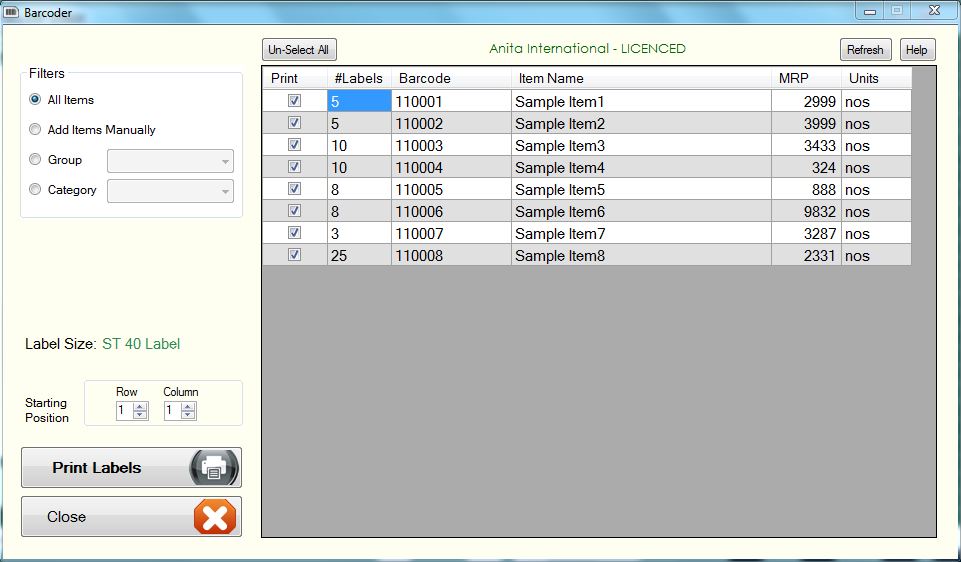Click the 'ST 40 Label' size text
The height and width of the screenshot is (562, 961).
[141, 344]
